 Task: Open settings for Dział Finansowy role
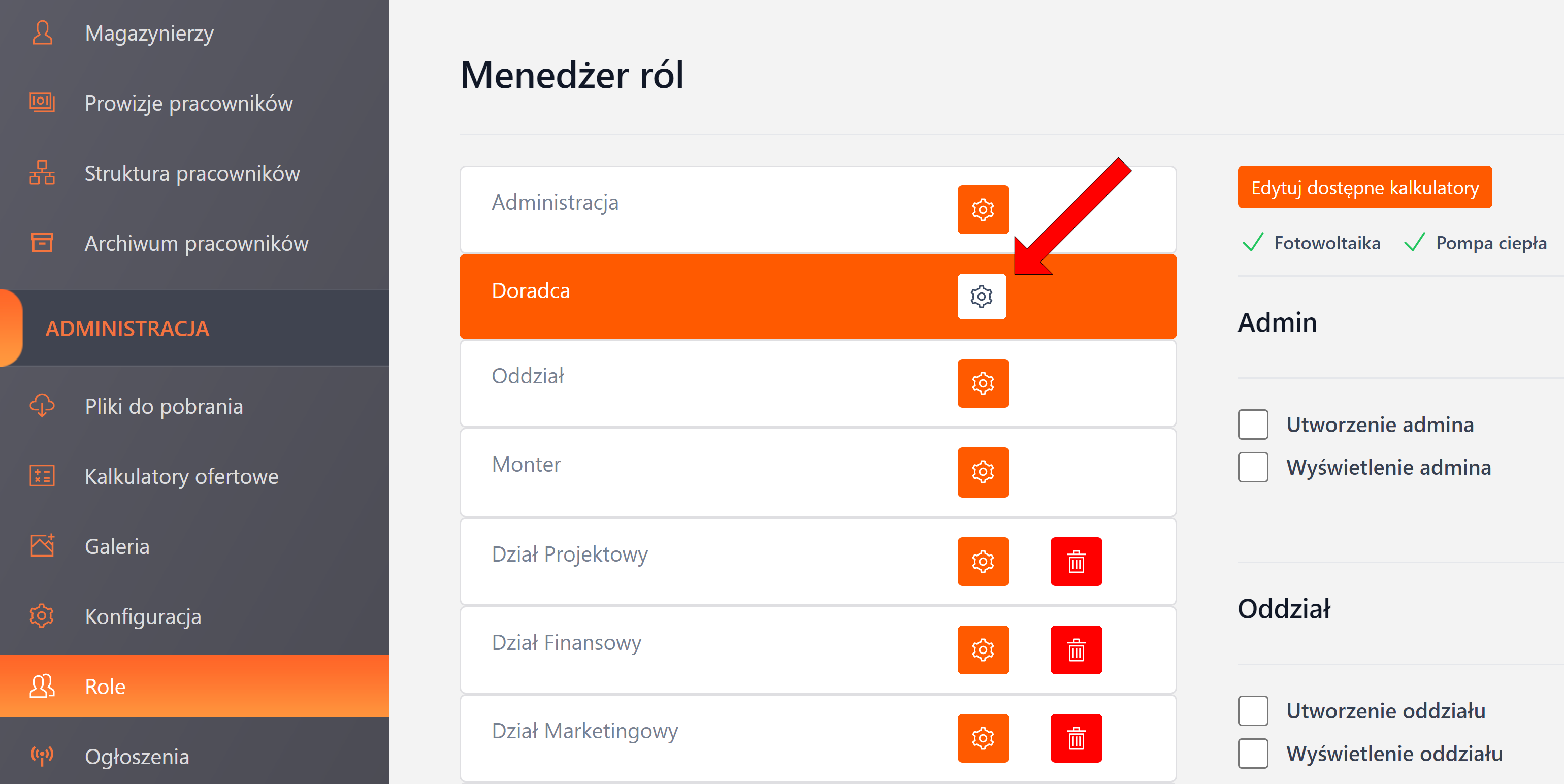click(x=983, y=649)
